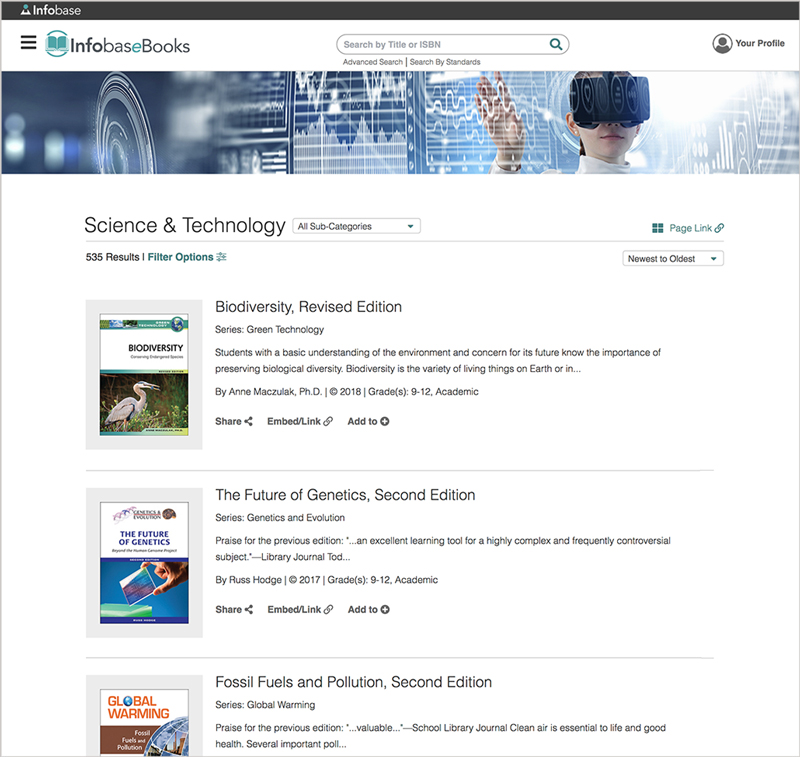The height and width of the screenshot is (757, 800).
Task: Click the Page Link chain icon
Action: pos(719,228)
